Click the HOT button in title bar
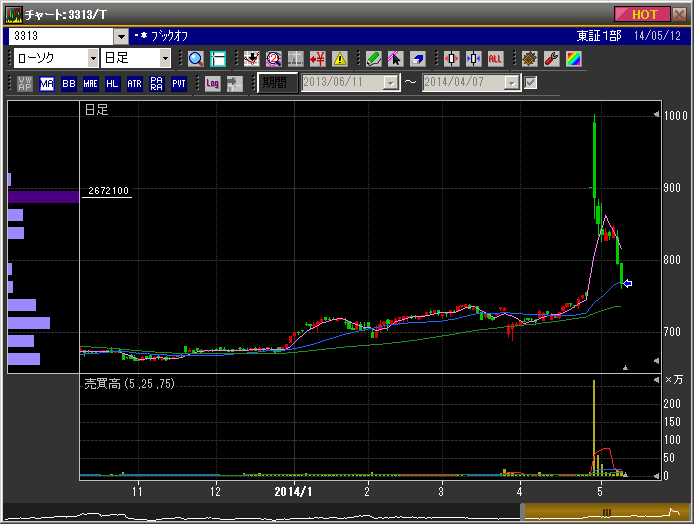The width and height of the screenshot is (694, 524). pos(643,14)
